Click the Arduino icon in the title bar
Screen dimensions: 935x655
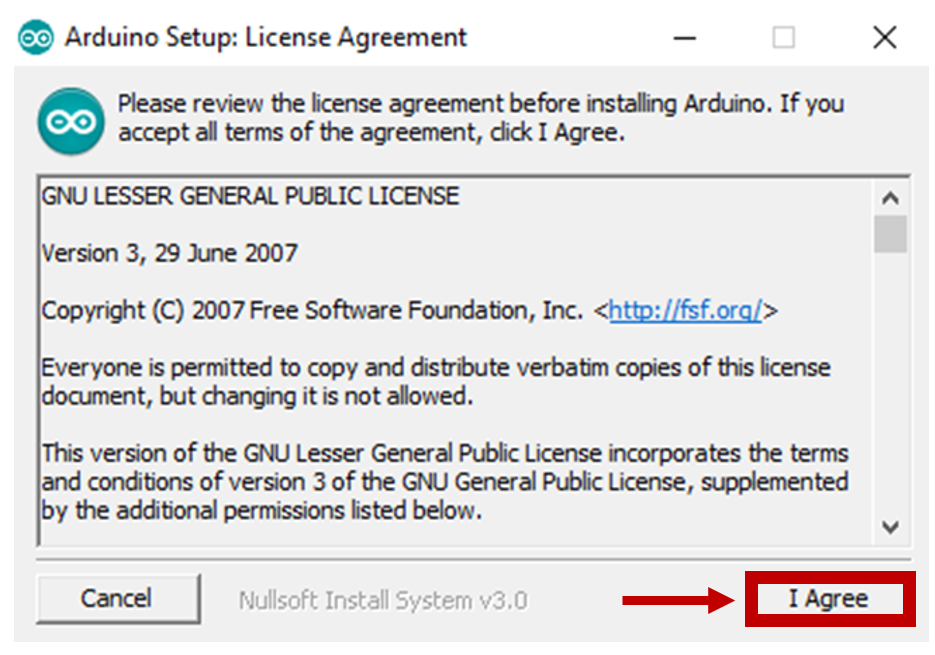coord(35,39)
